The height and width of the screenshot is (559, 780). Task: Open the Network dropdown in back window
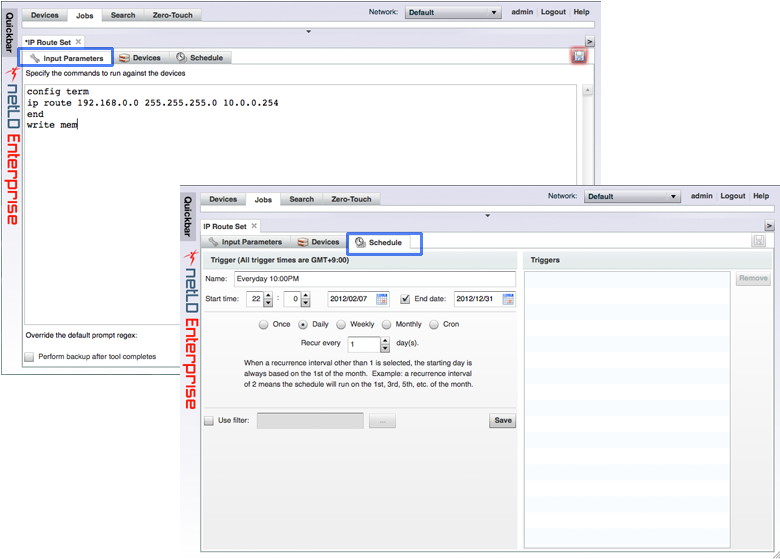(x=453, y=12)
